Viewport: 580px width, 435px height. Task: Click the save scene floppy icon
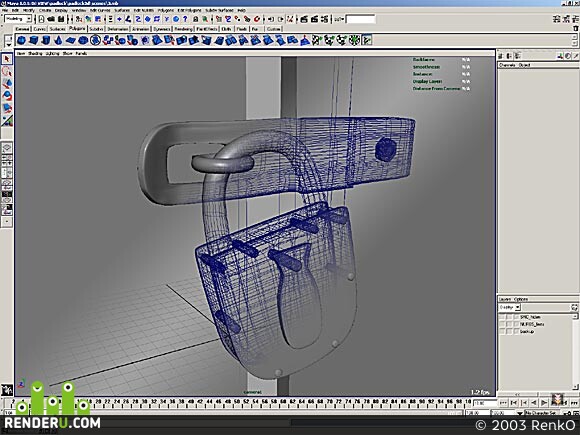[x=61, y=19]
